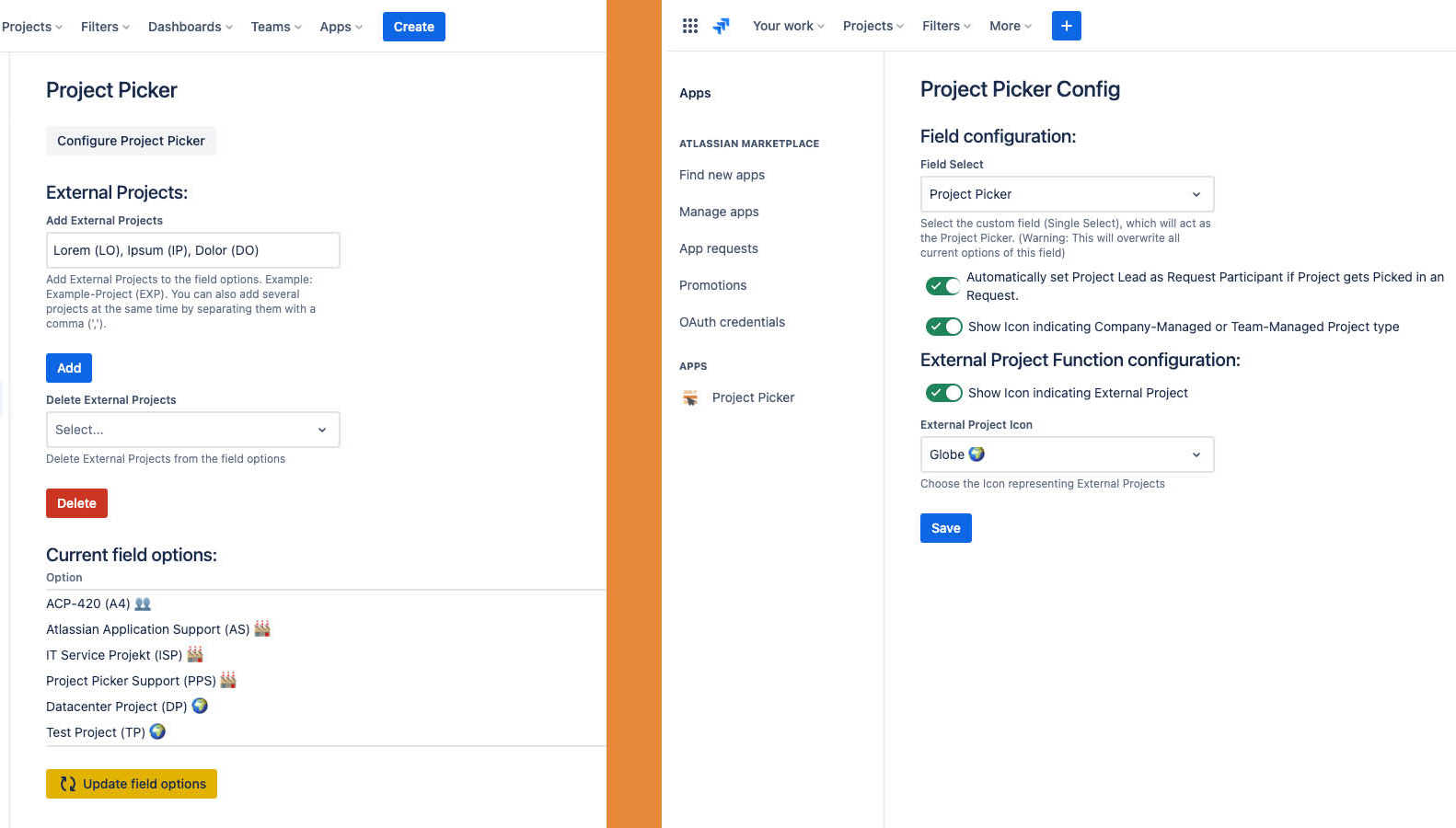Go to Find new apps

point(722,175)
